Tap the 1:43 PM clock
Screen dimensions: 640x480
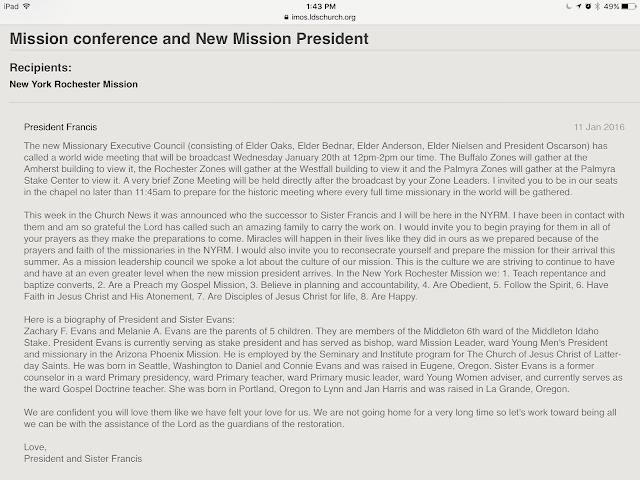click(320, 6)
